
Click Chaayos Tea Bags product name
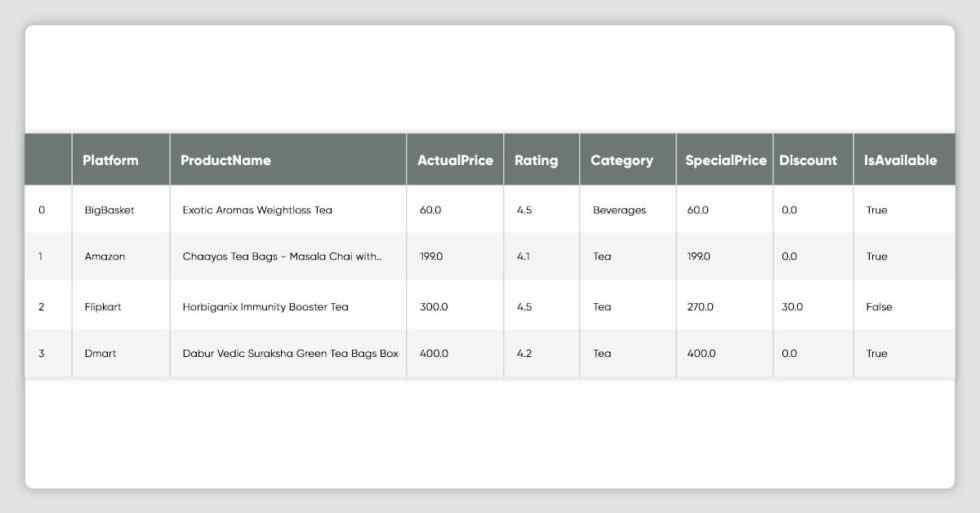point(282,256)
